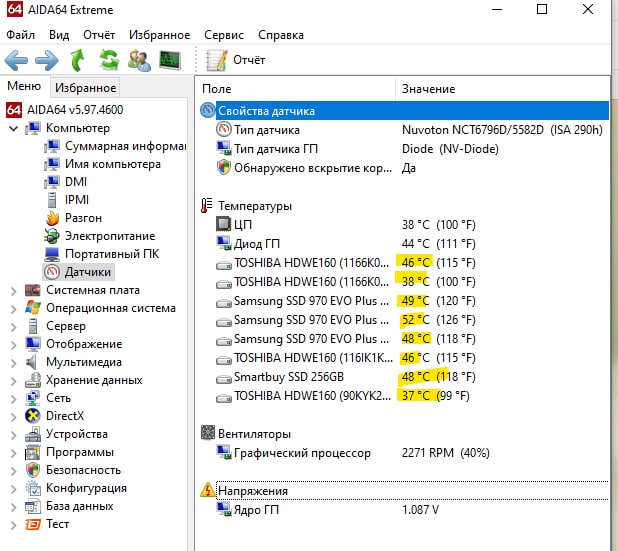Open the users manage icon in toolbar

(x=139, y=60)
